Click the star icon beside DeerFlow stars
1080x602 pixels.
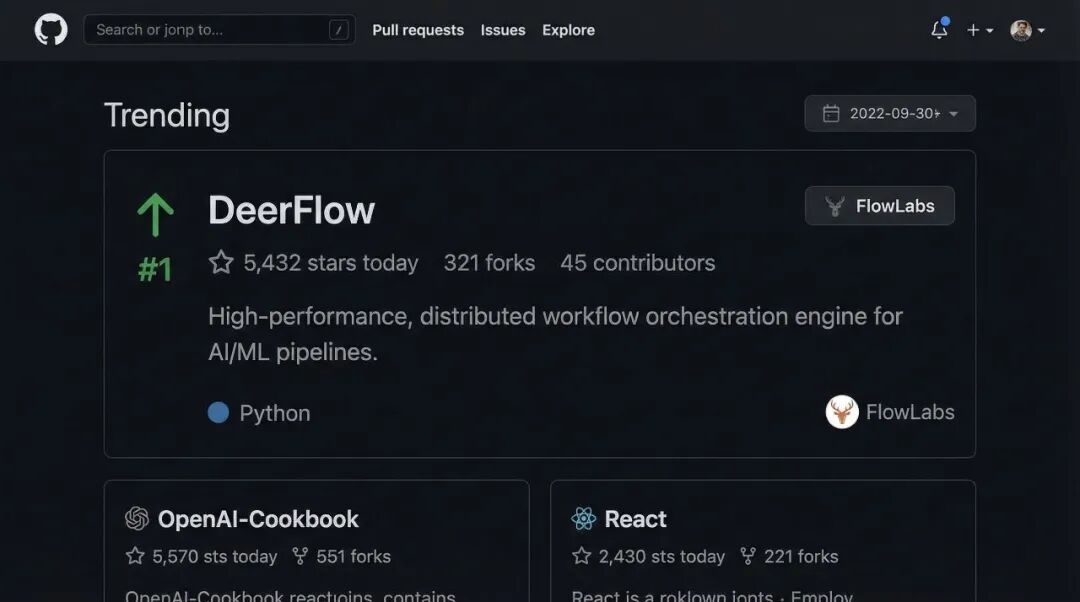221,262
